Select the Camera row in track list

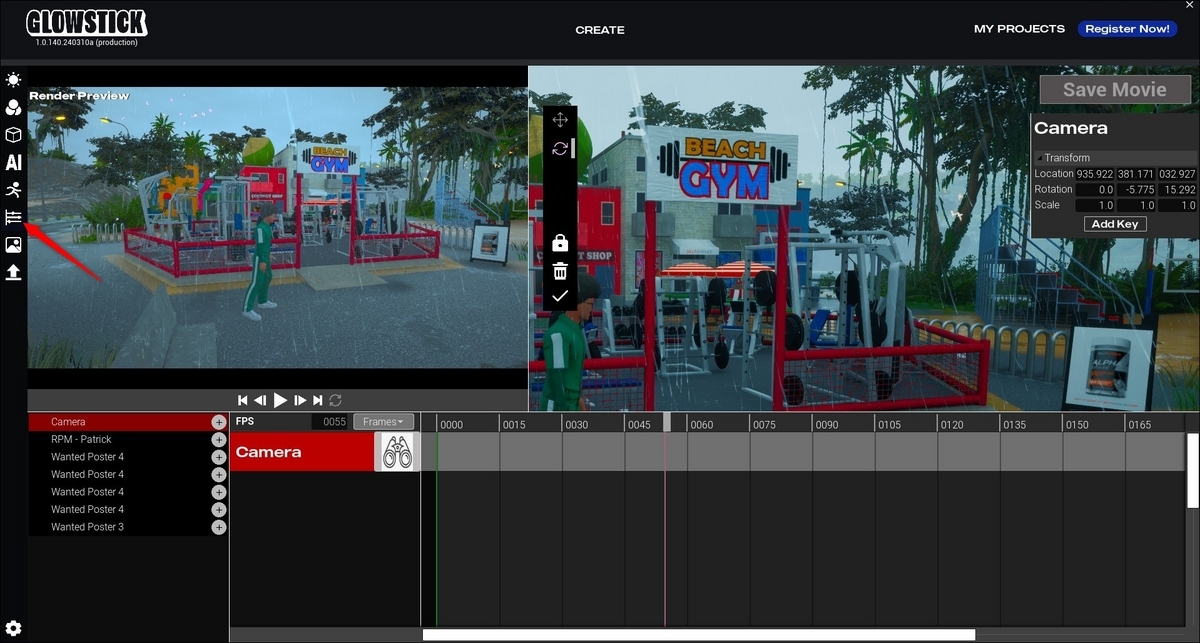128,422
